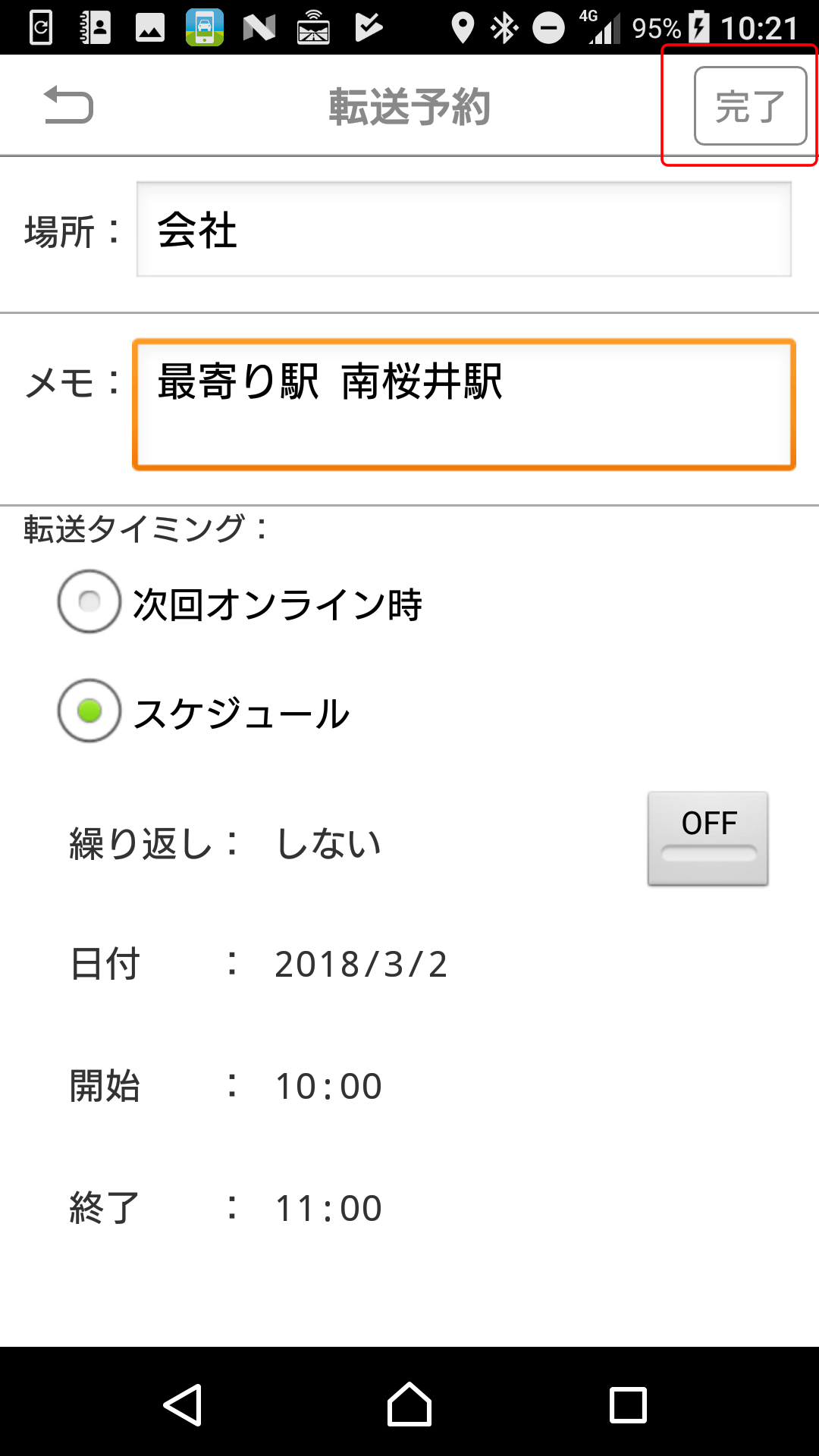Select the スケジュール radio button
819x1456 pixels.
(89, 711)
